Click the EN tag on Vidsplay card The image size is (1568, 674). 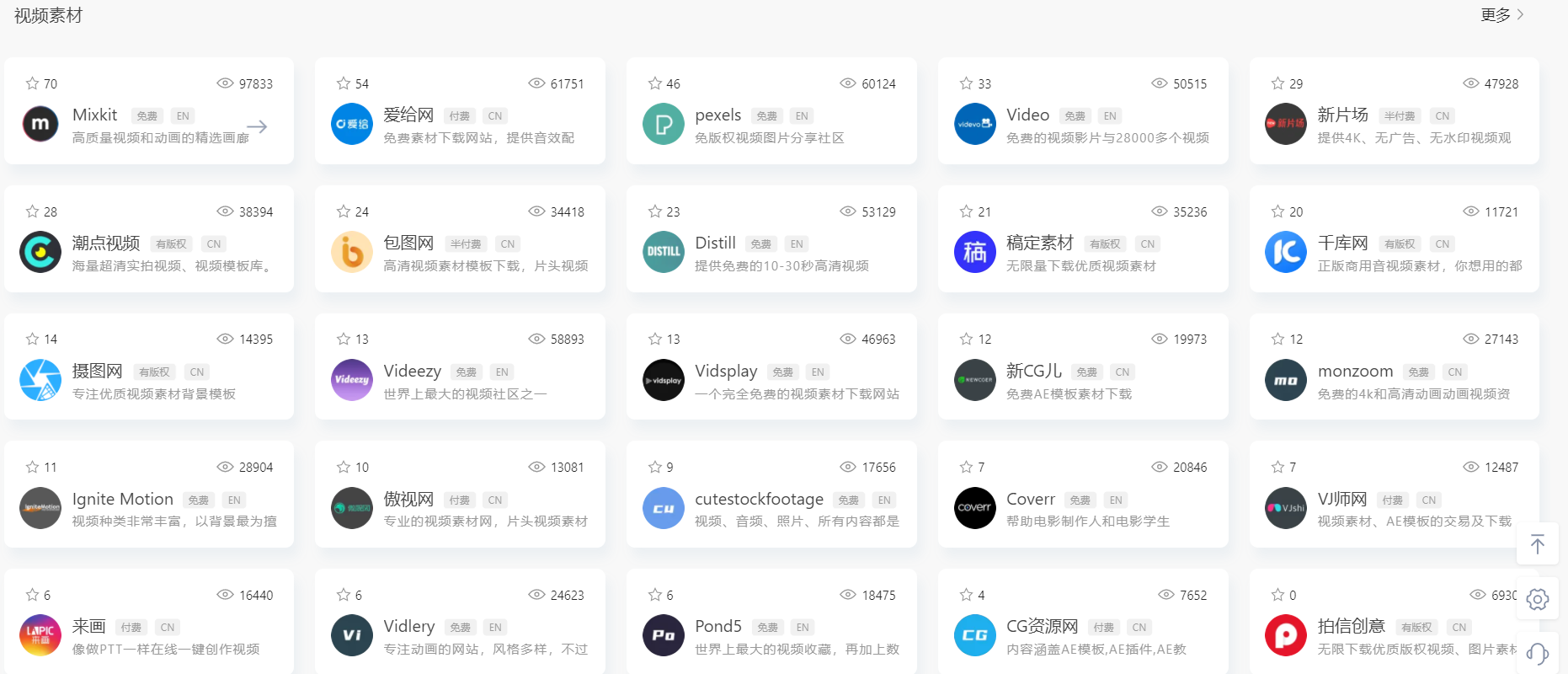click(x=818, y=372)
